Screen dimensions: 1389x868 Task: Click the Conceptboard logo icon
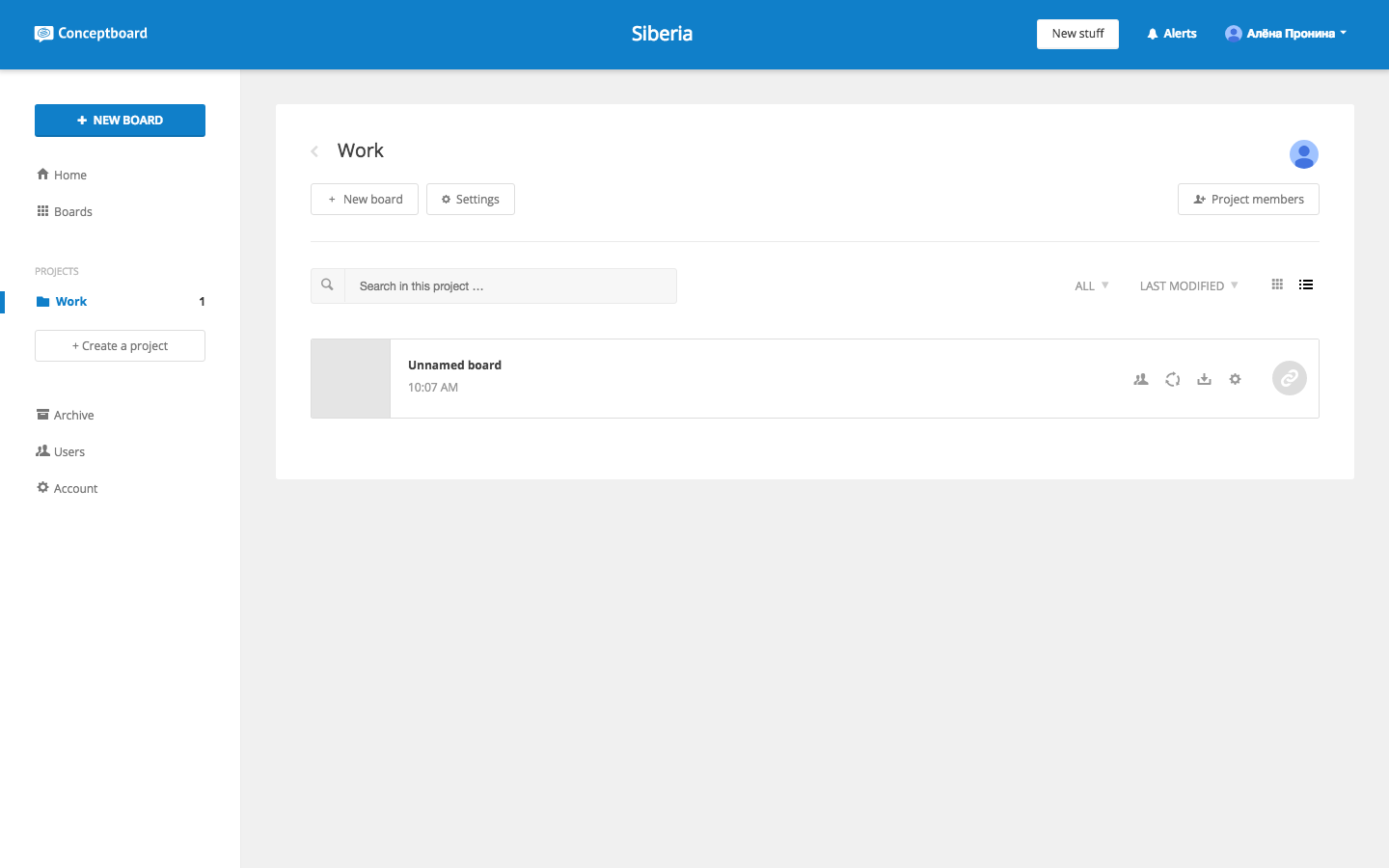(x=42, y=33)
